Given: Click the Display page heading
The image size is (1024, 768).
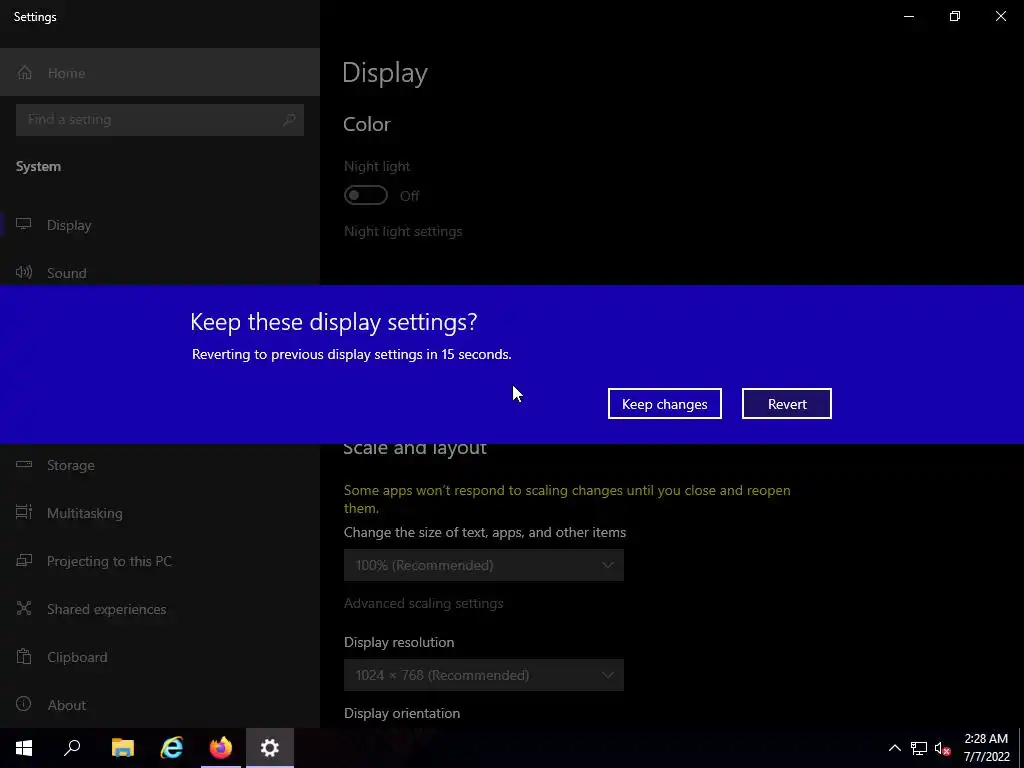Looking at the screenshot, I should [x=385, y=72].
